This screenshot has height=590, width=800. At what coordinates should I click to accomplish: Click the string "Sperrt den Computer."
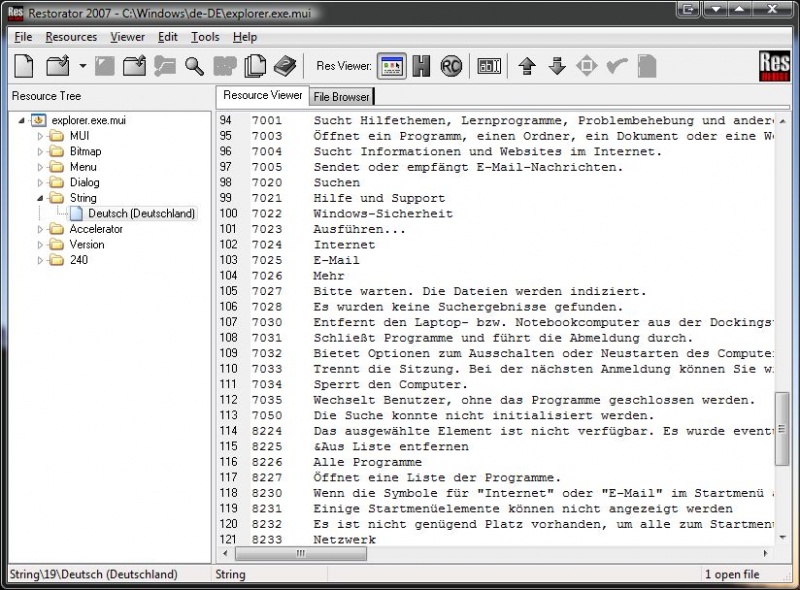click(x=390, y=384)
